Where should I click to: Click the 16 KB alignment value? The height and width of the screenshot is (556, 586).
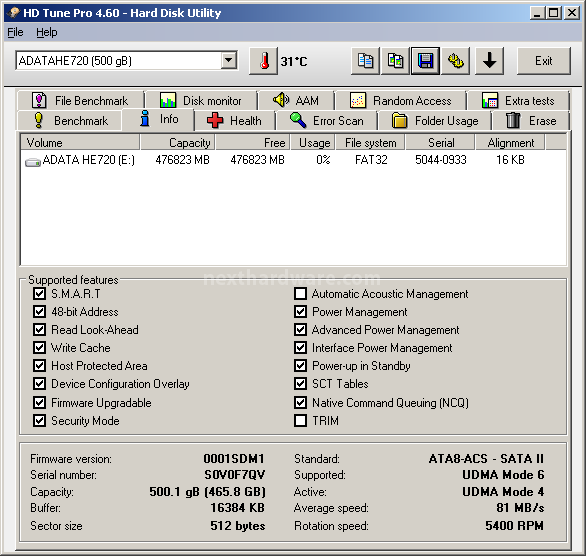(x=510, y=160)
